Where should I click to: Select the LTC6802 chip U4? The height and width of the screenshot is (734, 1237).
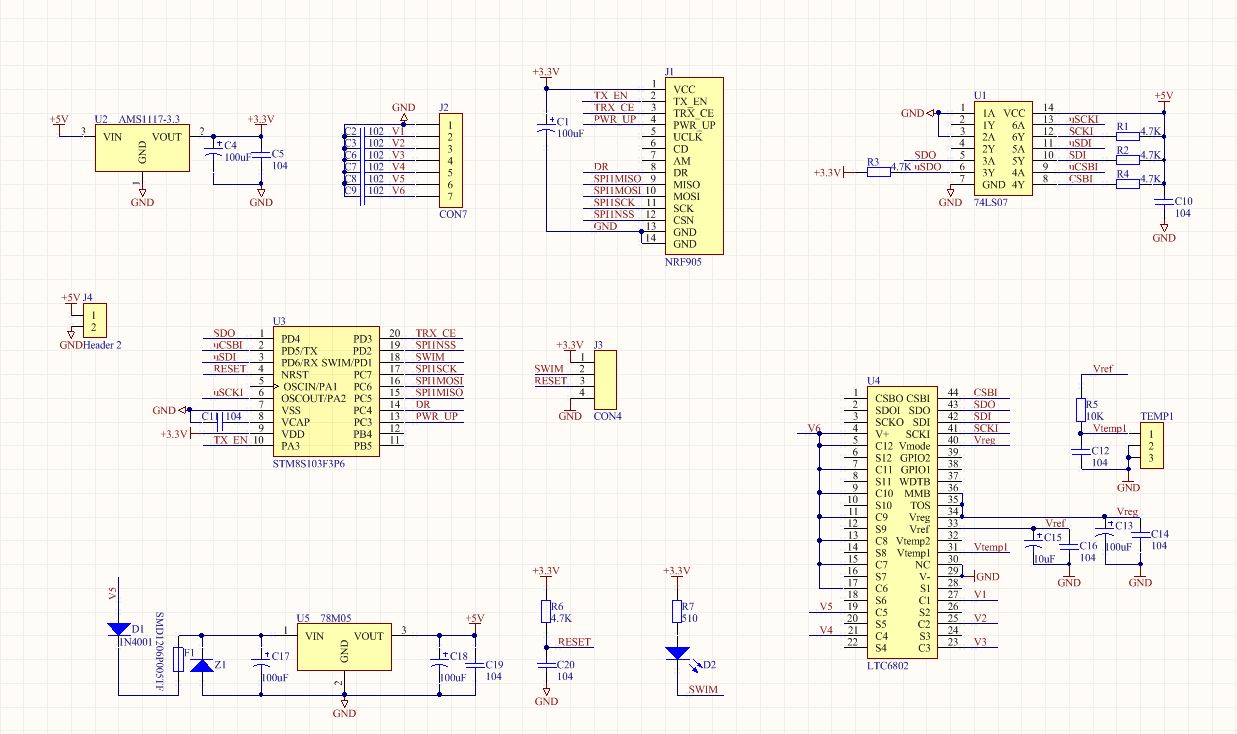[x=902, y=521]
